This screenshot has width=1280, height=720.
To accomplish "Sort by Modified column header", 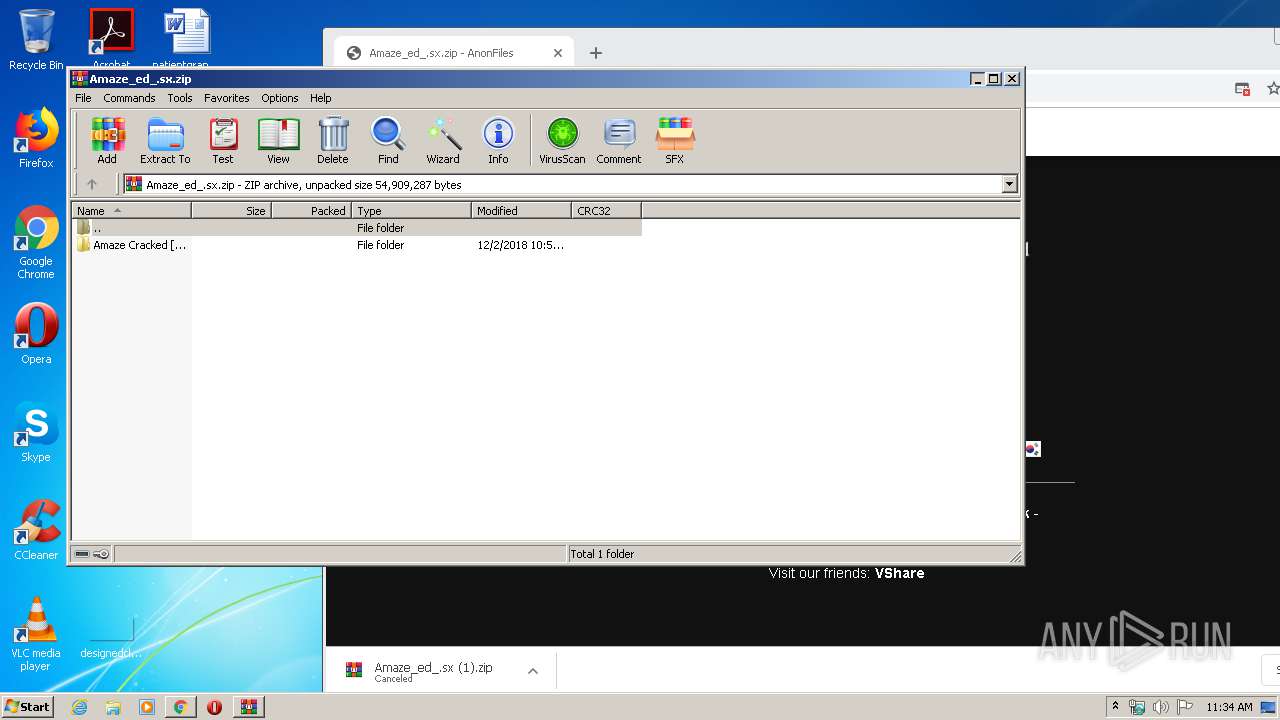I will (x=521, y=210).
